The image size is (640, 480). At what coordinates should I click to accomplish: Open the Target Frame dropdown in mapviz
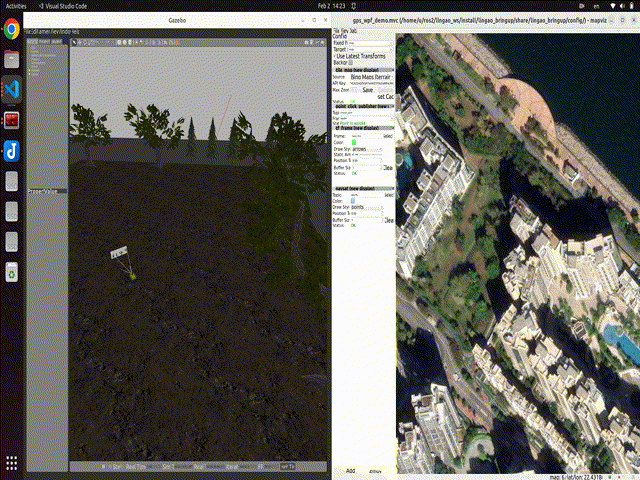(x=371, y=49)
